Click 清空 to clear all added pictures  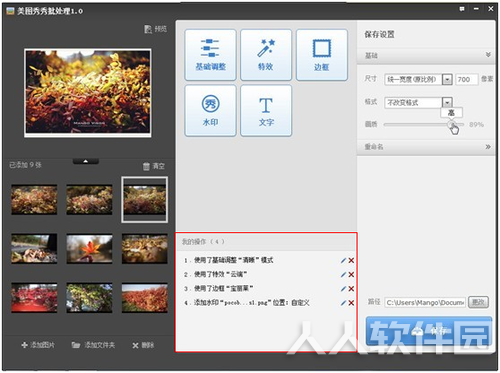[x=154, y=166]
